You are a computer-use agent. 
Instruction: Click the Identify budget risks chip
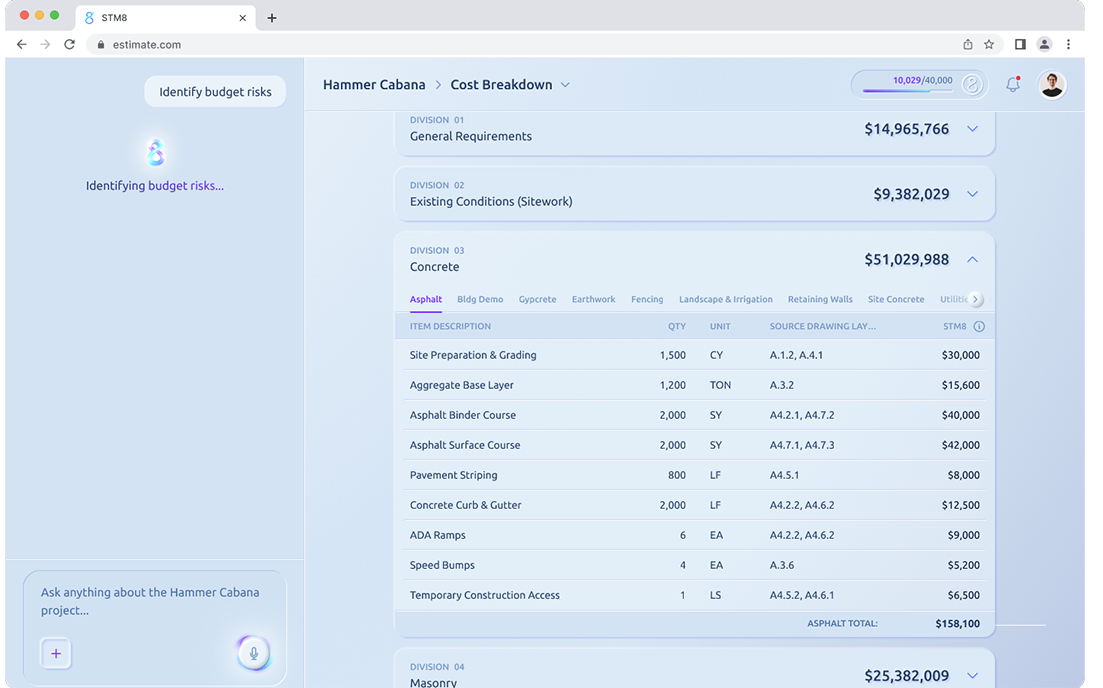(x=215, y=92)
